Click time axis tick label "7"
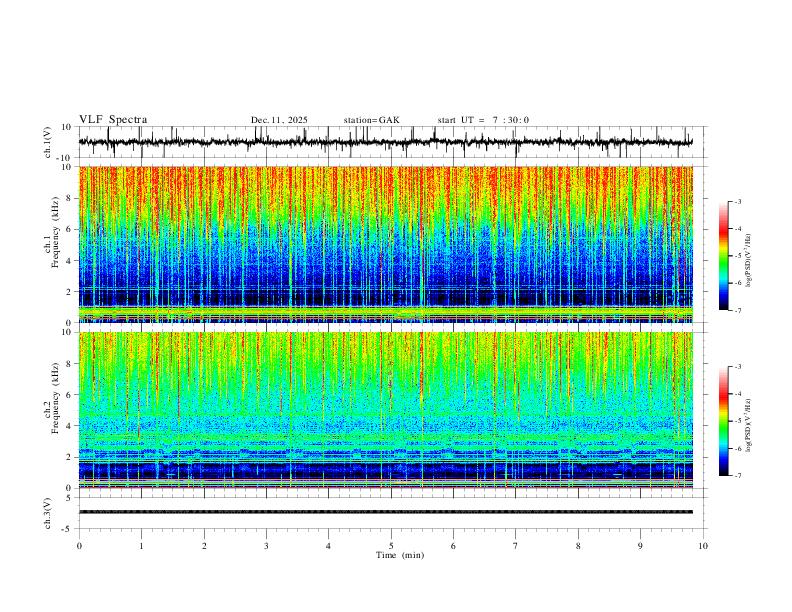Screen dimensions: 792x612 [x=516, y=546]
